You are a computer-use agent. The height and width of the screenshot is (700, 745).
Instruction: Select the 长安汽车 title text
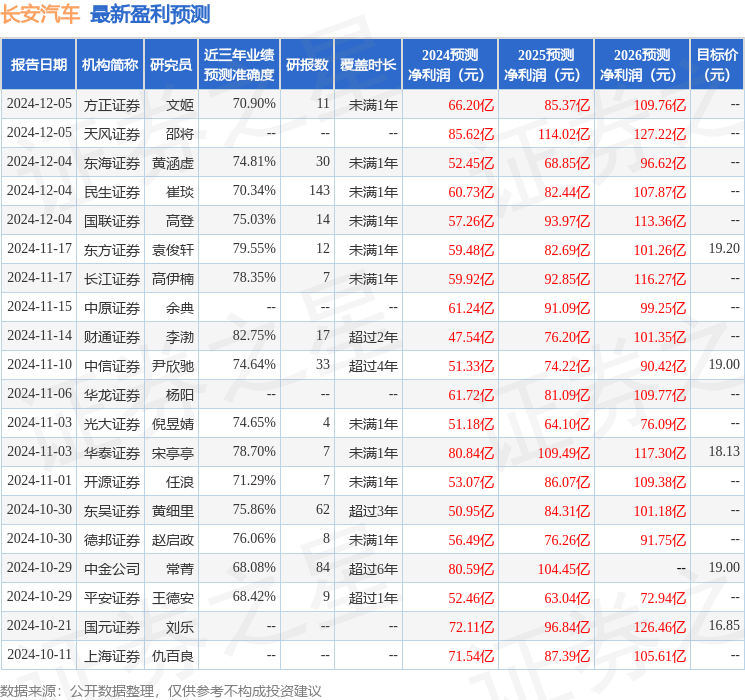tap(40, 13)
